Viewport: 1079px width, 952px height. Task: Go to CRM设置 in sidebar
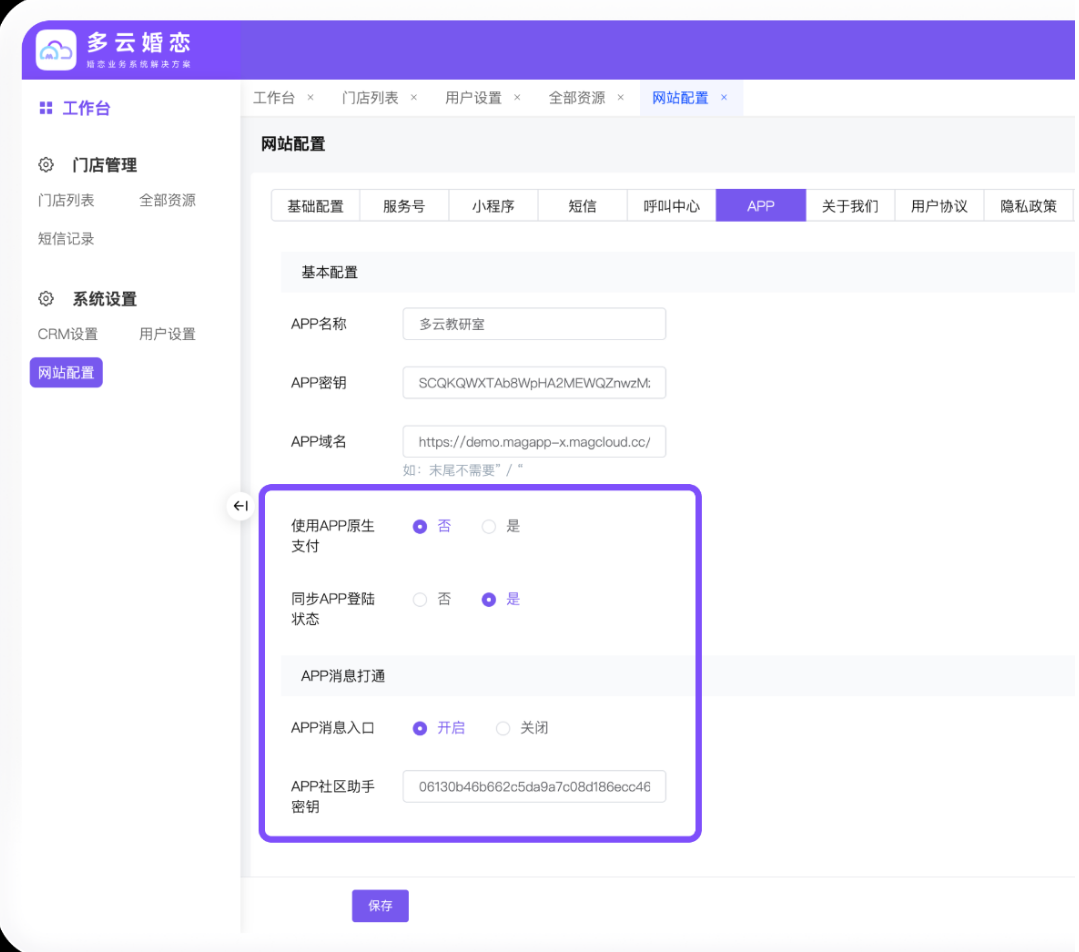point(68,334)
